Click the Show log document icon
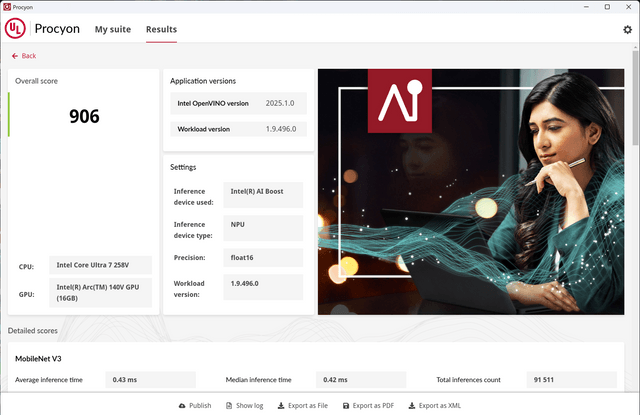640x415 pixels. (x=229, y=406)
